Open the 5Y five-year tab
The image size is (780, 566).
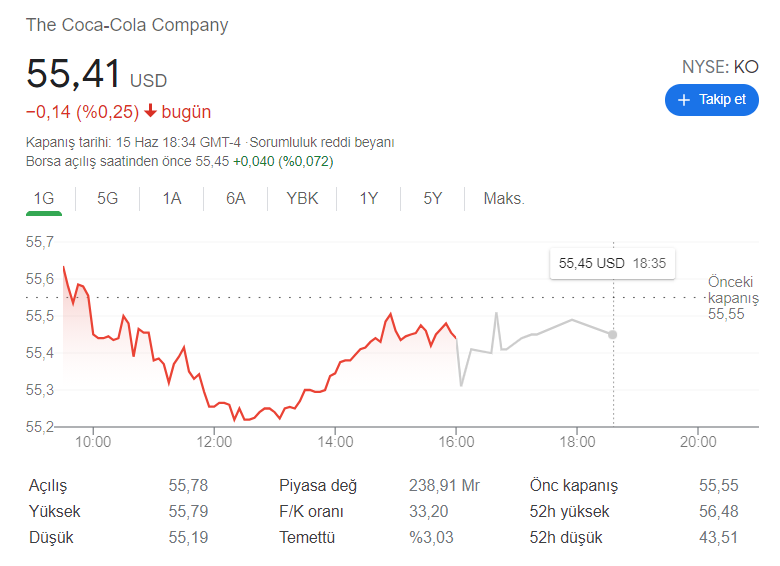(x=432, y=198)
